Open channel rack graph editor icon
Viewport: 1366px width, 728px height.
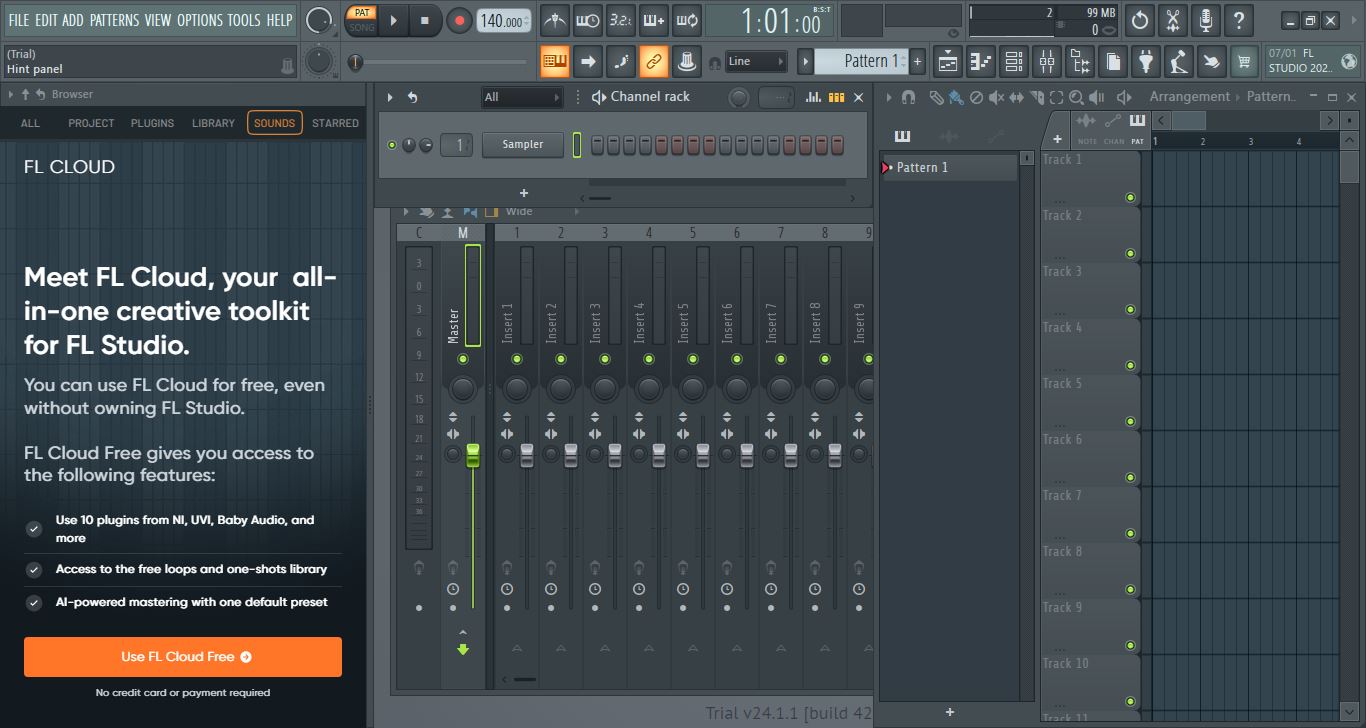[x=814, y=97]
